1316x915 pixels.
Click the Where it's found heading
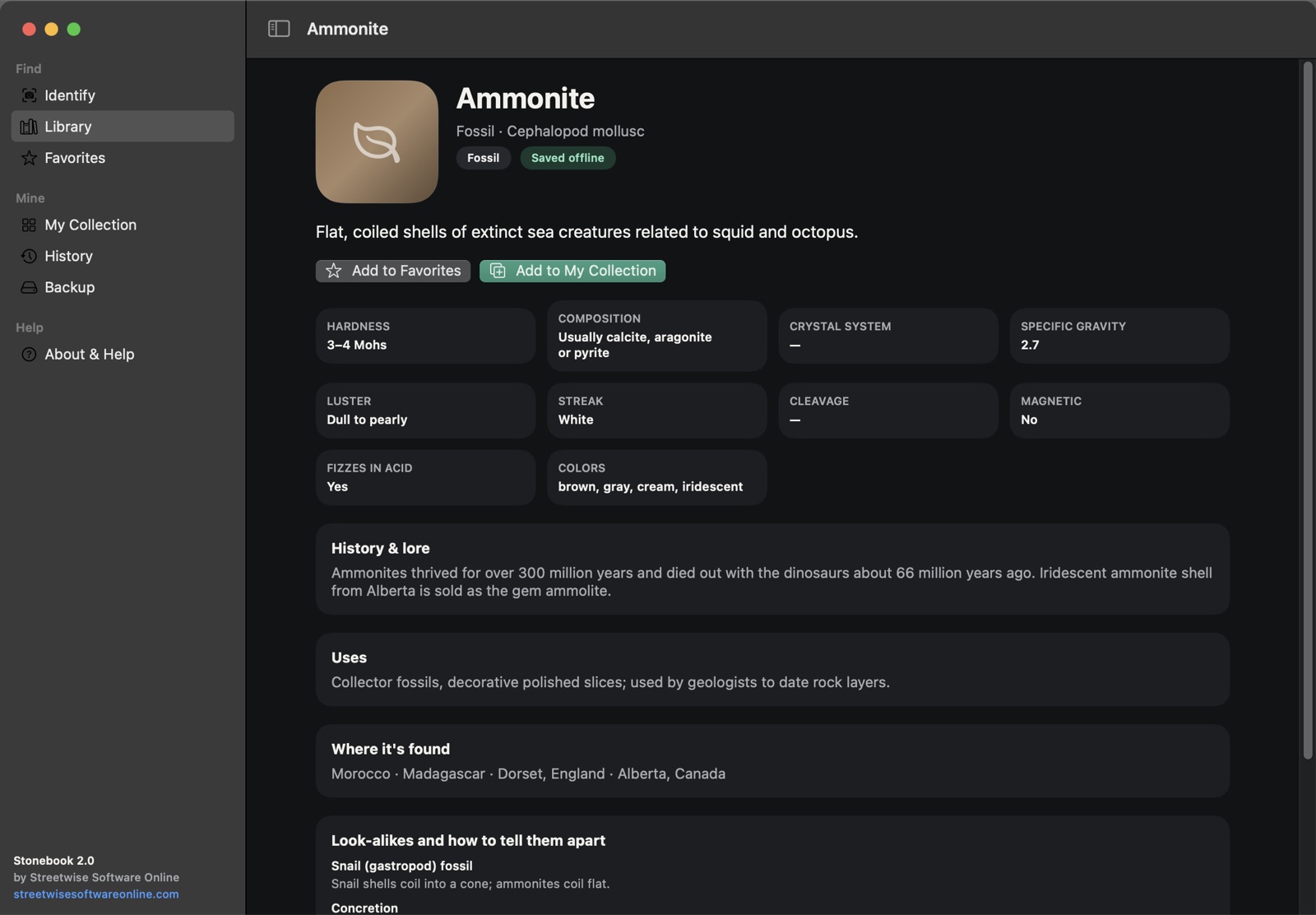[391, 750]
